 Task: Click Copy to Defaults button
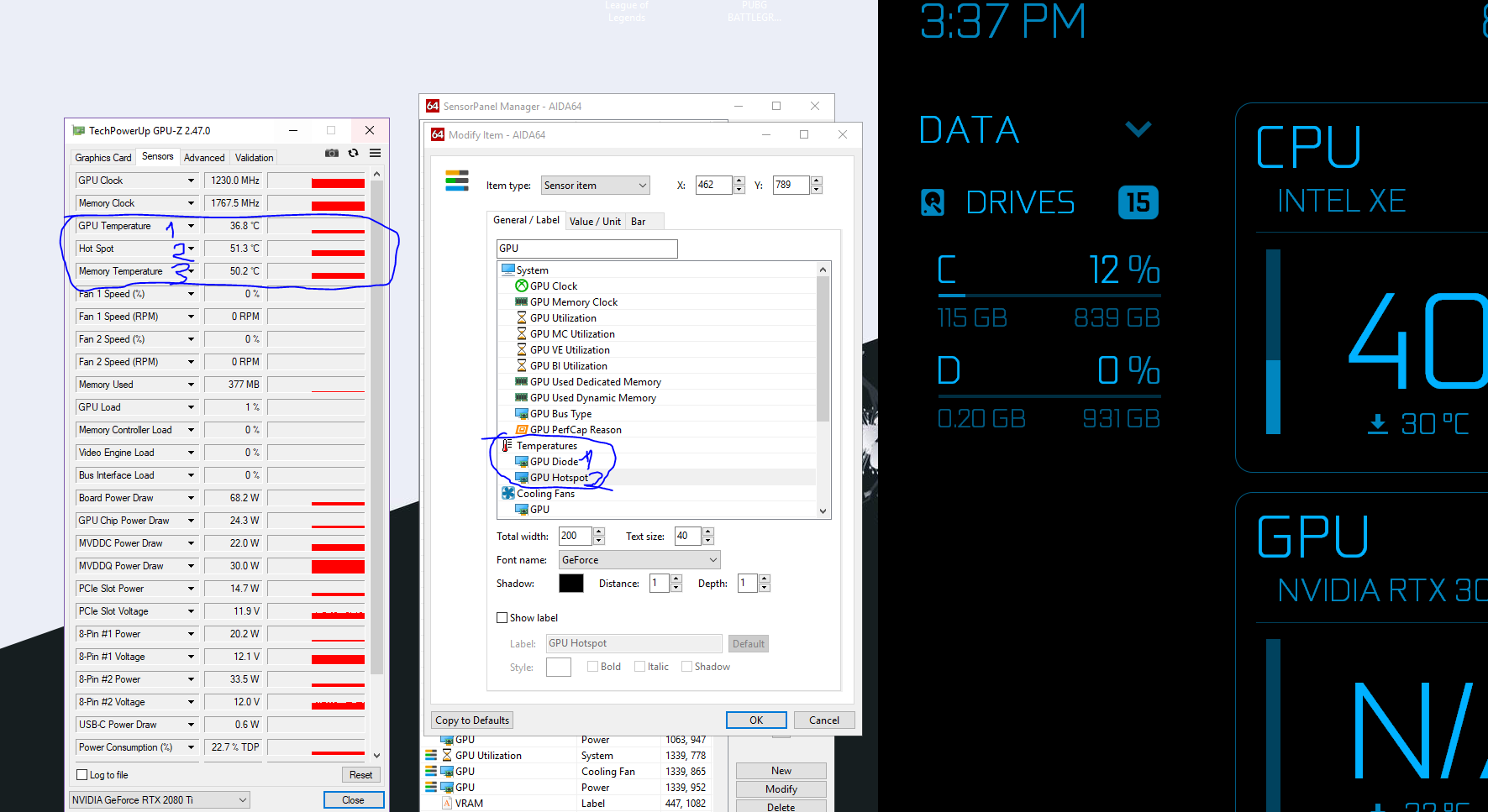[472, 720]
